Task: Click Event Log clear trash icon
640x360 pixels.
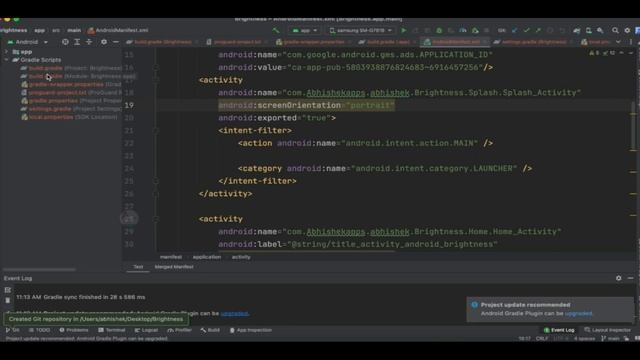Action: click(7, 300)
